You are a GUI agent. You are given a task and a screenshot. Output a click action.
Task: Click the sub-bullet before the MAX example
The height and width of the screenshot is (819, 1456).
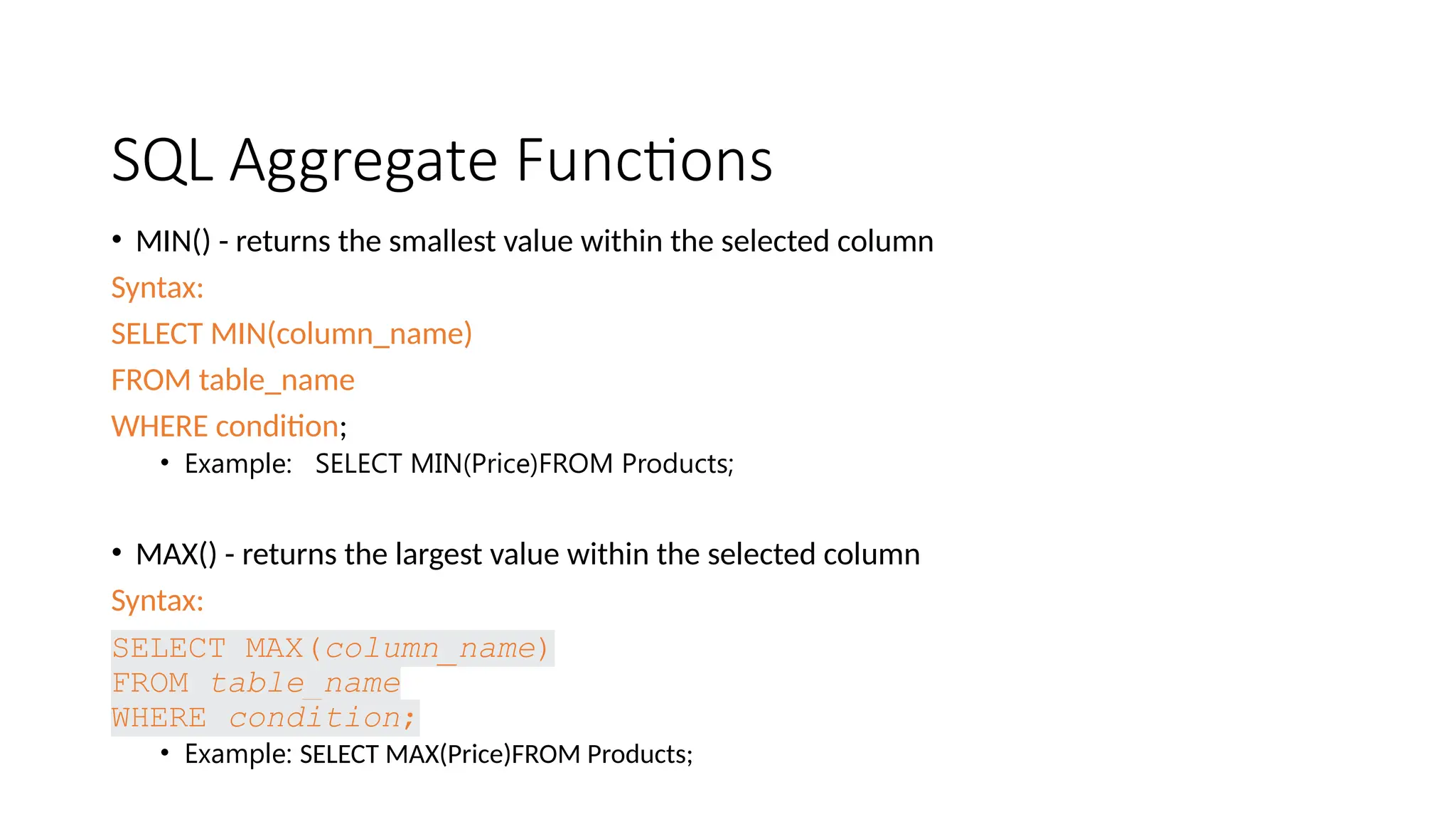(x=165, y=753)
